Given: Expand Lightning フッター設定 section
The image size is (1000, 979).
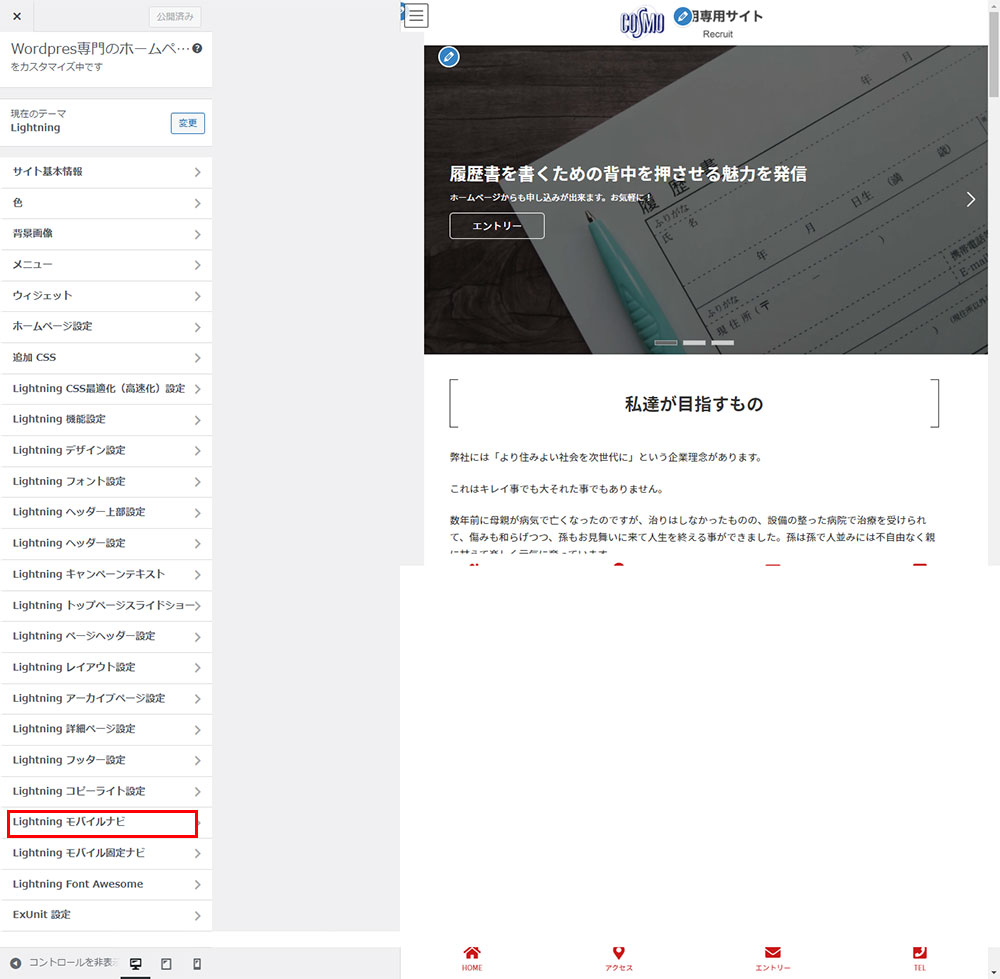Looking at the screenshot, I should [106, 760].
